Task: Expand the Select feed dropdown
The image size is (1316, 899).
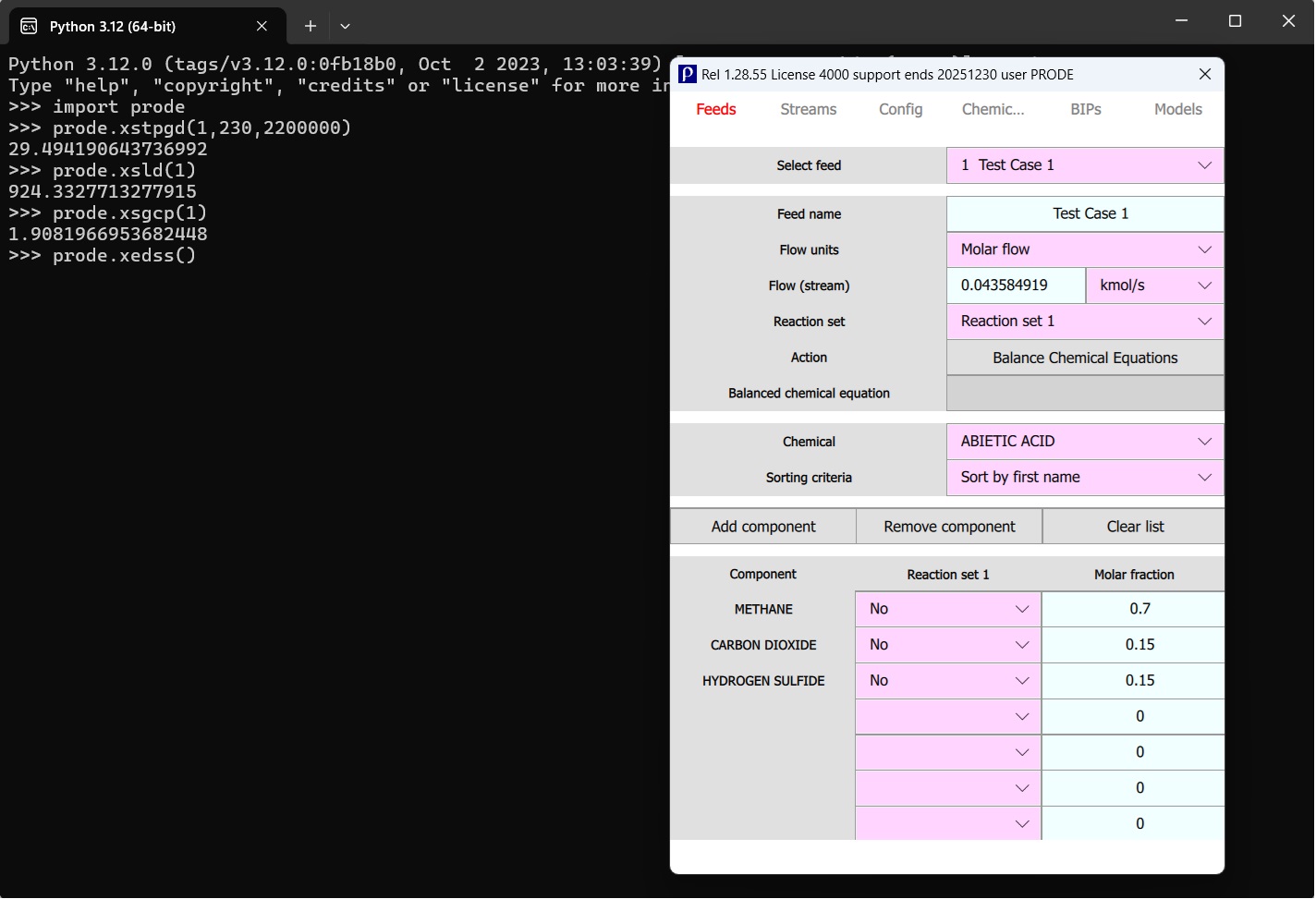Action: click(x=1085, y=165)
